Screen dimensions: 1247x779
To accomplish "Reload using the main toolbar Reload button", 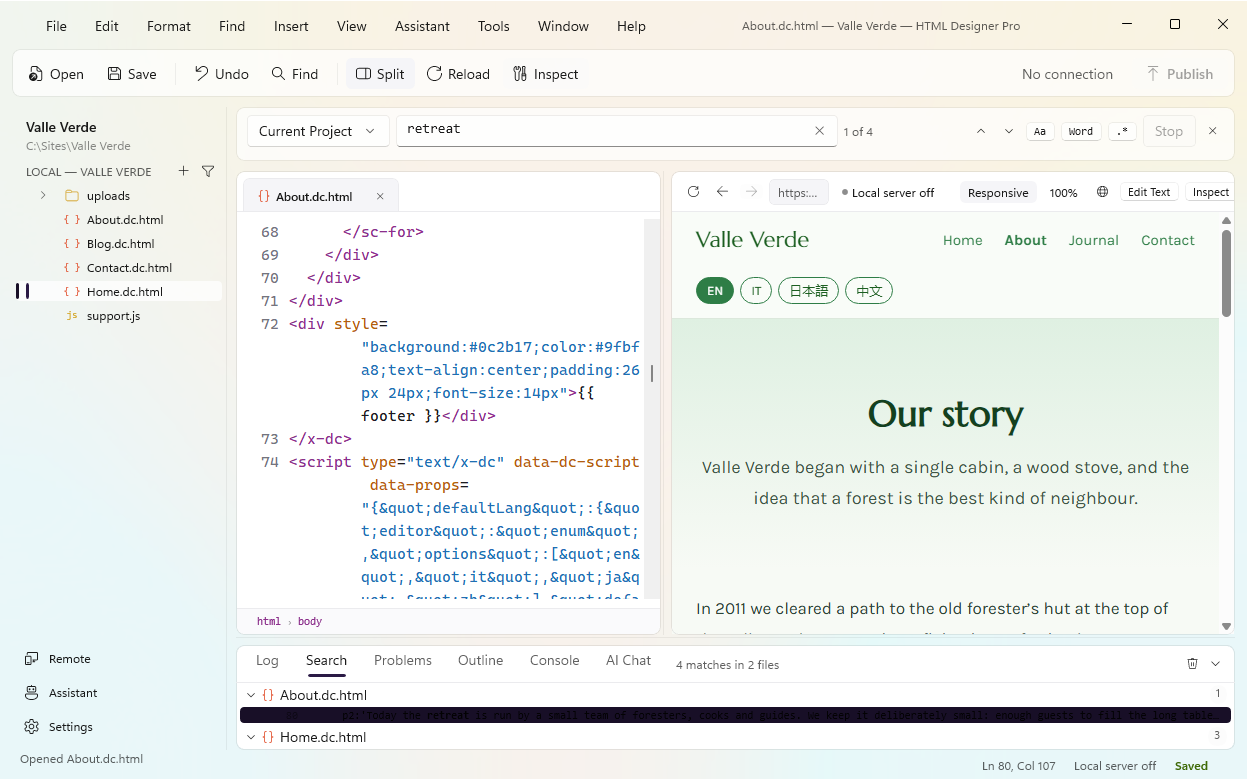I will pos(457,74).
